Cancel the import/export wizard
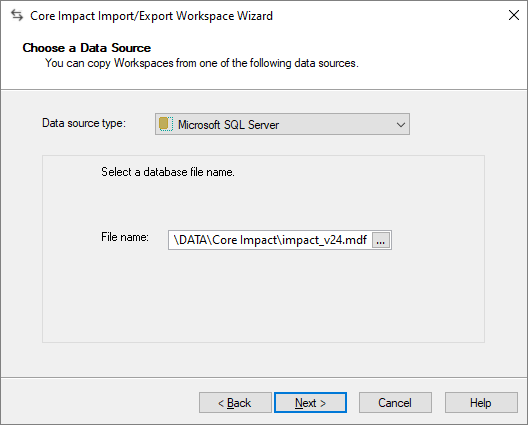528x425 pixels. [x=395, y=402]
